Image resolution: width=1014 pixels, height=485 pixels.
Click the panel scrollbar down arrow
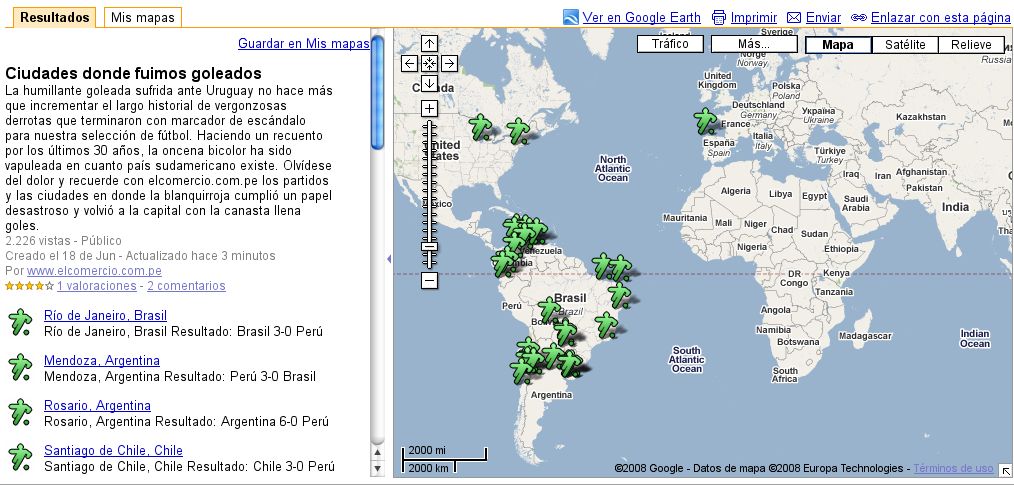[378, 468]
